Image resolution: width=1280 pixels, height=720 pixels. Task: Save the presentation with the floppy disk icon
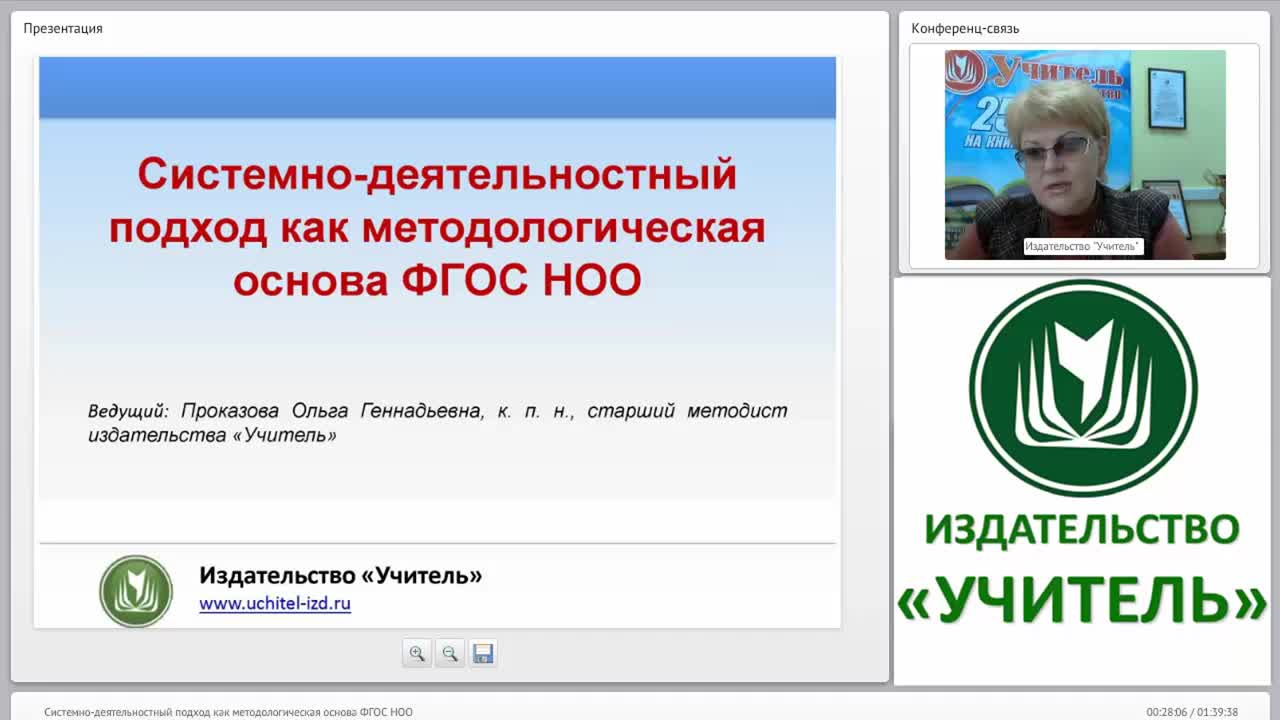click(x=483, y=654)
